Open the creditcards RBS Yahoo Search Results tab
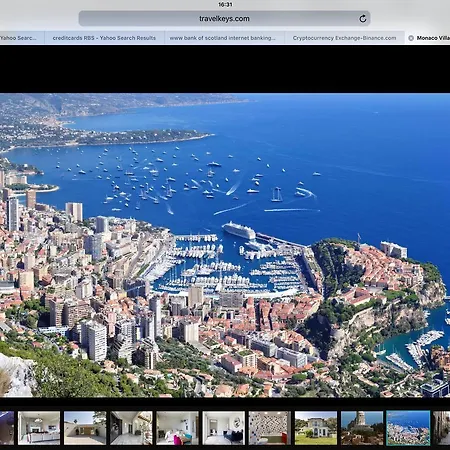 pyautogui.click(x=104, y=38)
